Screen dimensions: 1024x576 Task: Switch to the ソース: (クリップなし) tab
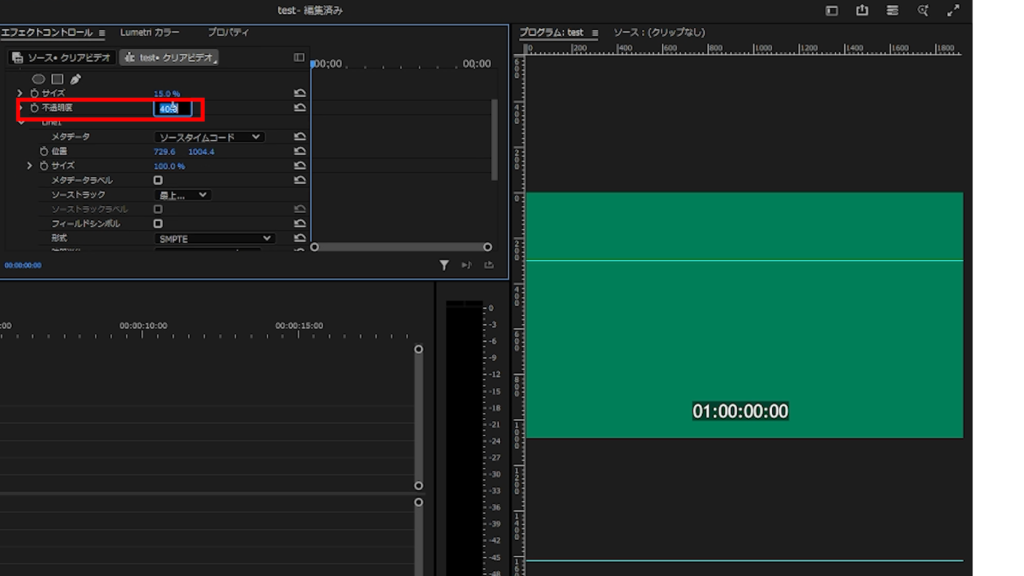pyautogui.click(x=659, y=32)
